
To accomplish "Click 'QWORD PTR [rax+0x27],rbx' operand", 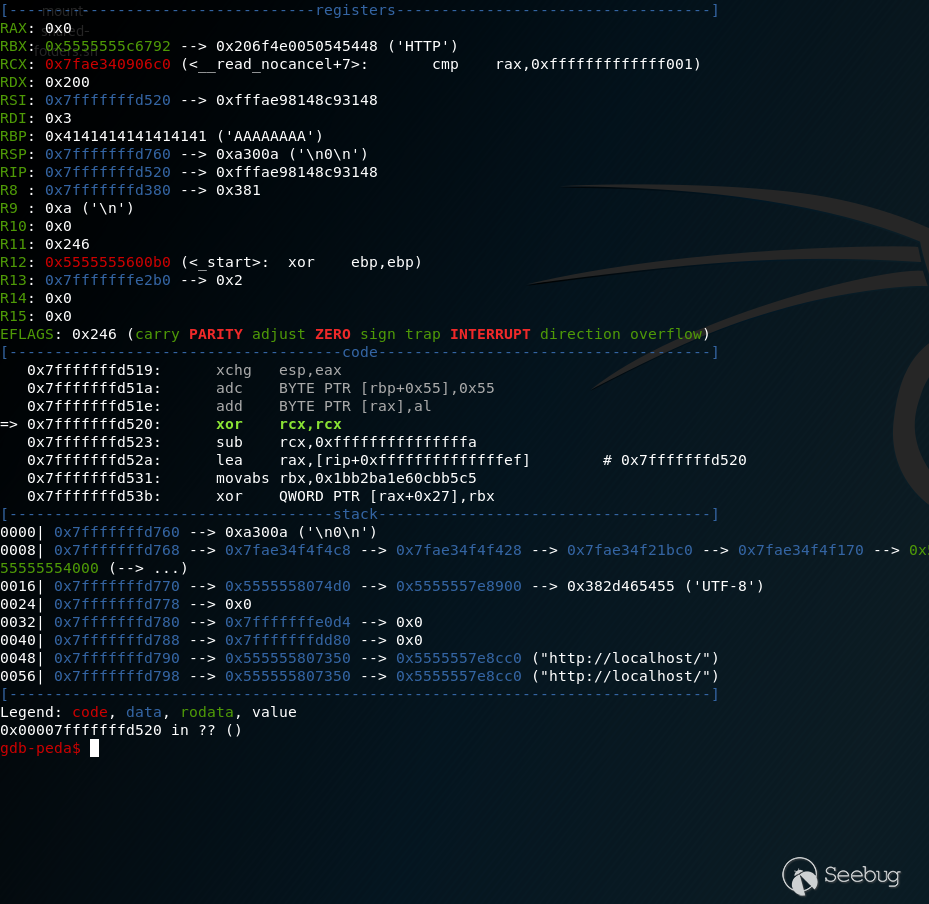I will [386, 496].
